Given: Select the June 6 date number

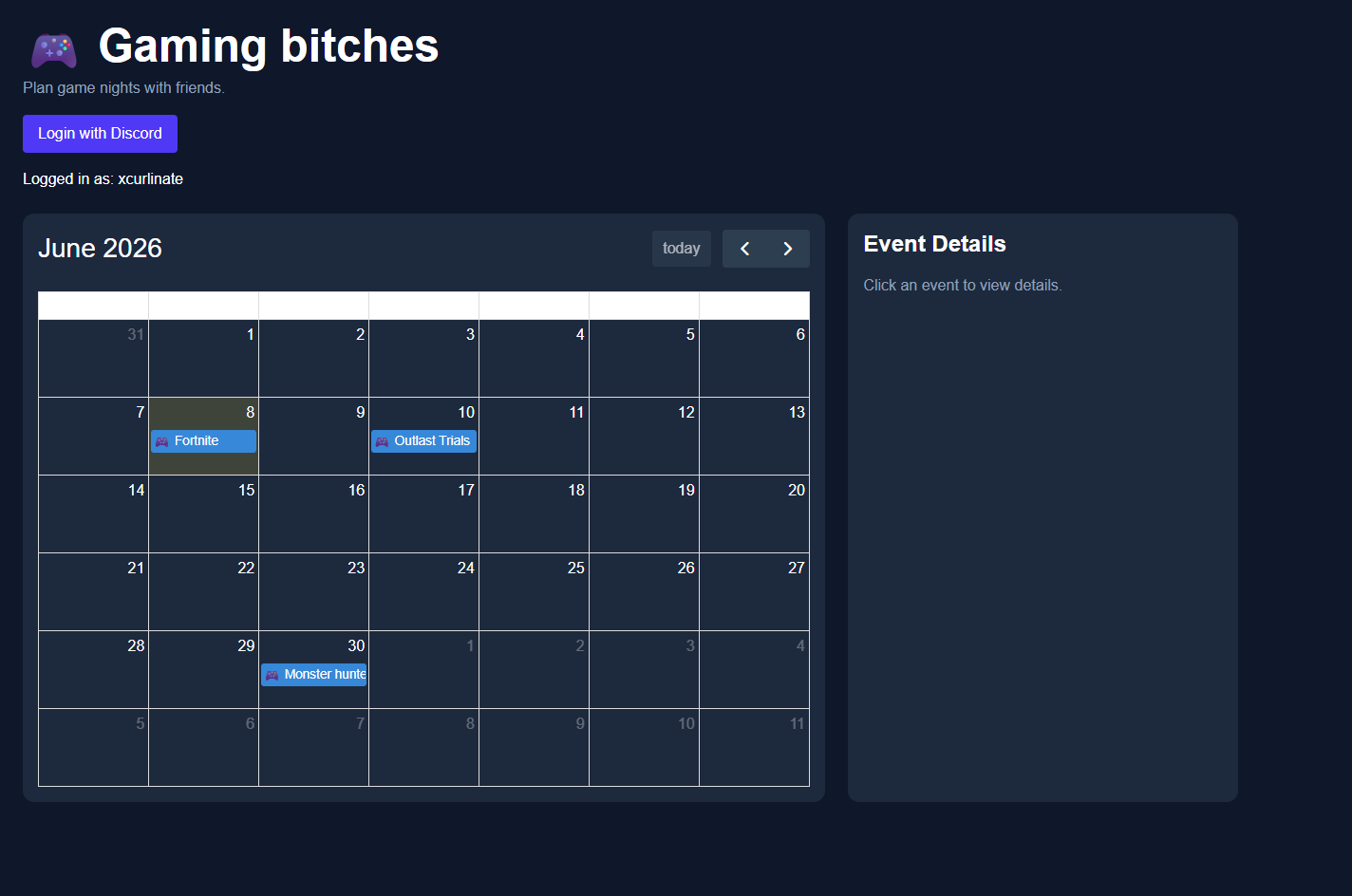Looking at the screenshot, I should pos(800,334).
